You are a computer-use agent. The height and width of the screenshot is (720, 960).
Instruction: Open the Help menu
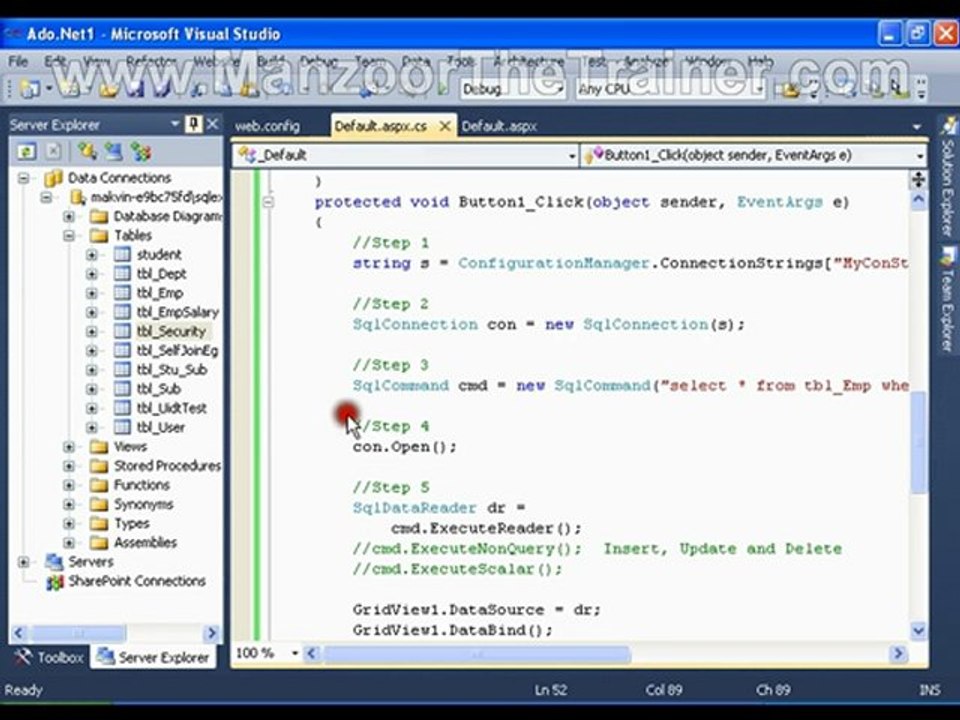tap(760, 61)
